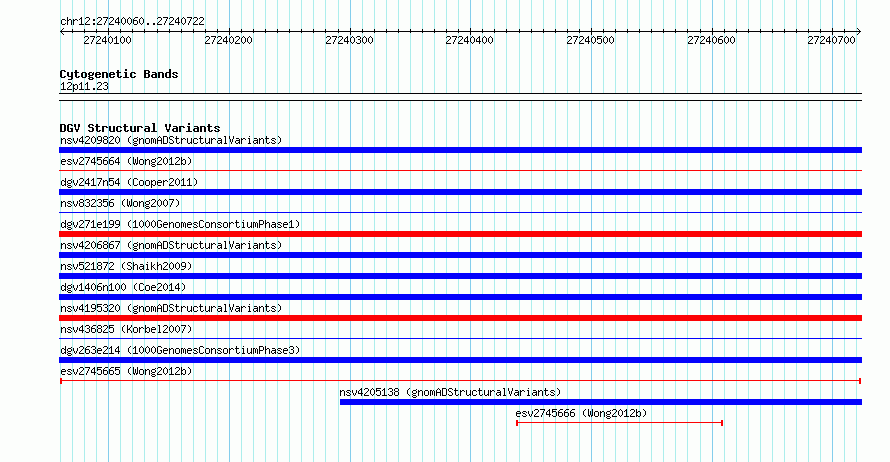Click the 12p11.23 band label

[x=84, y=86]
